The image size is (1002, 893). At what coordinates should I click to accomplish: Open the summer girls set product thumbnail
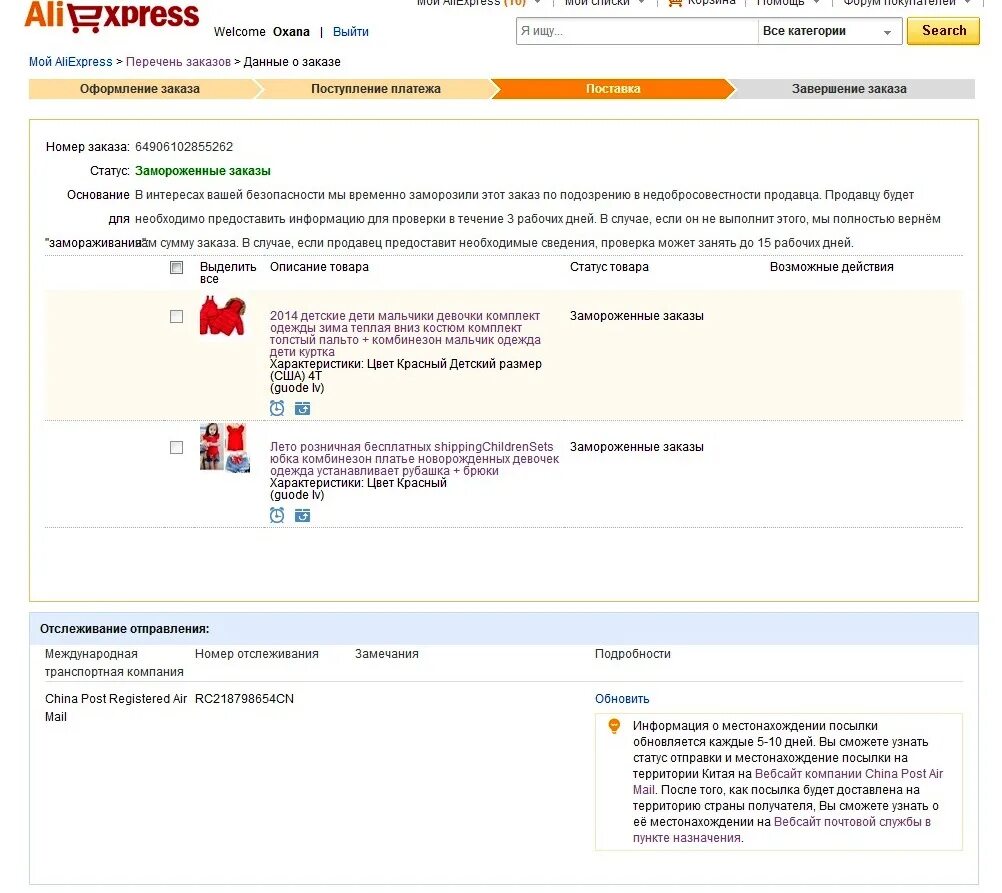pyautogui.click(x=224, y=447)
